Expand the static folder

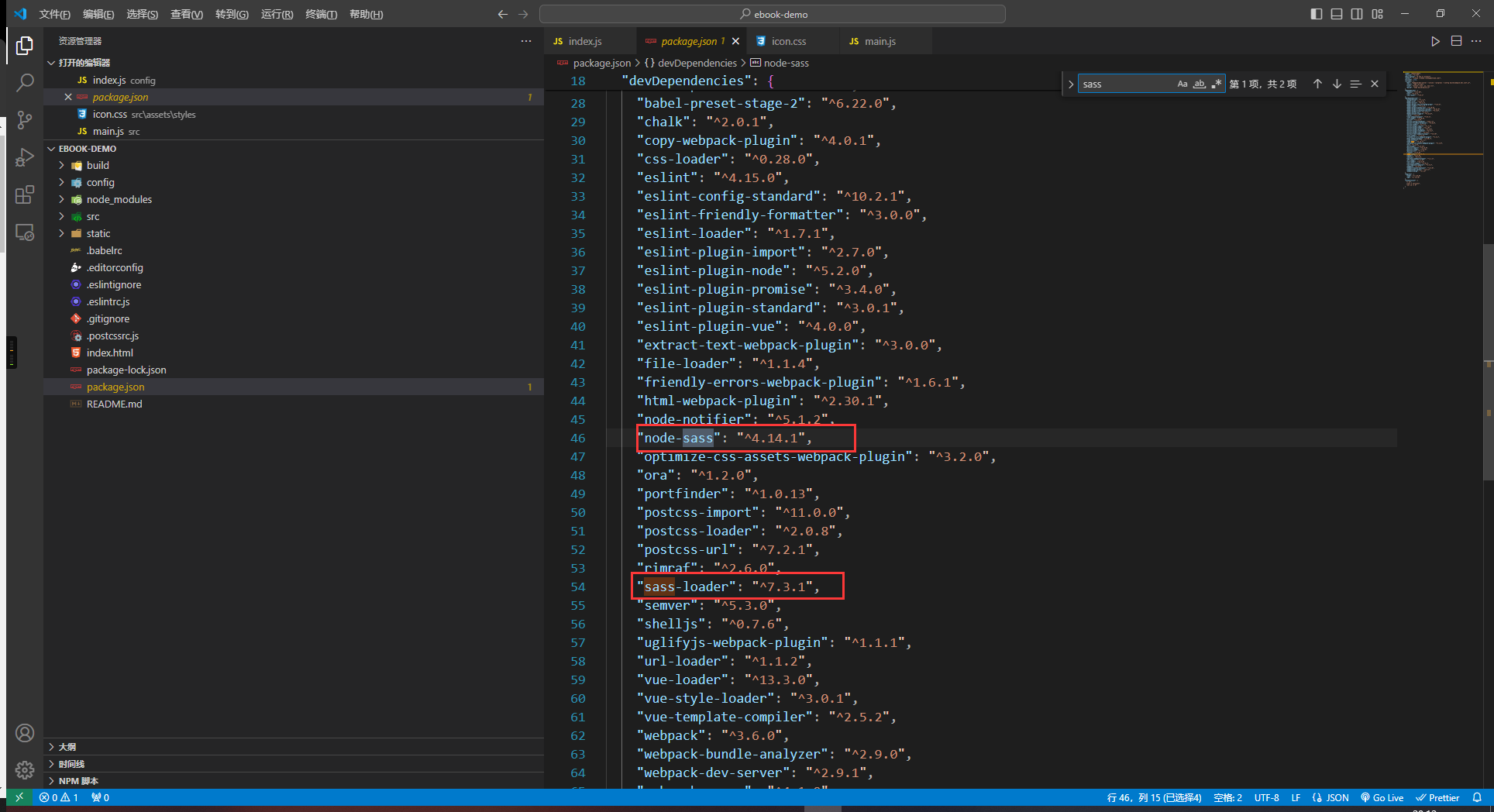pos(62,233)
